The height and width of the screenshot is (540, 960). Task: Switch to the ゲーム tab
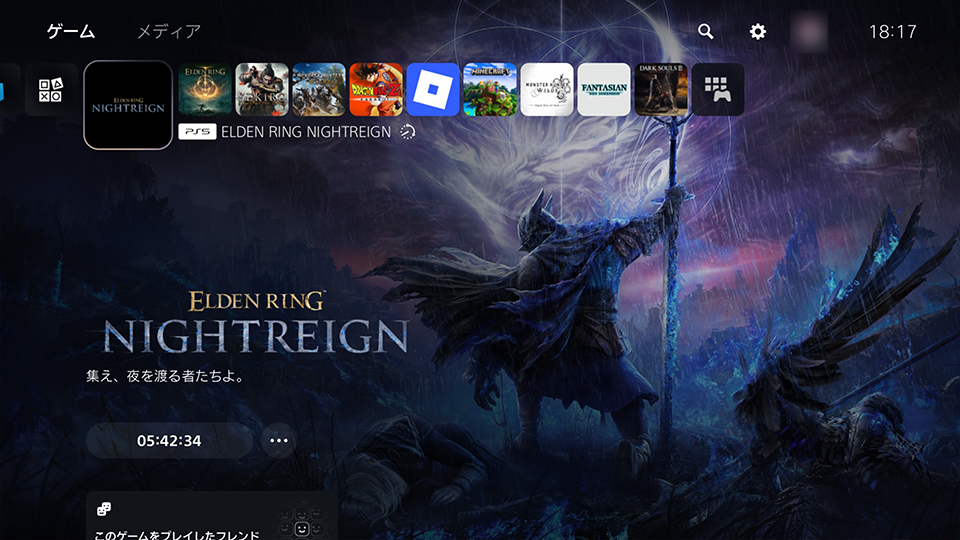(x=71, y=31)
